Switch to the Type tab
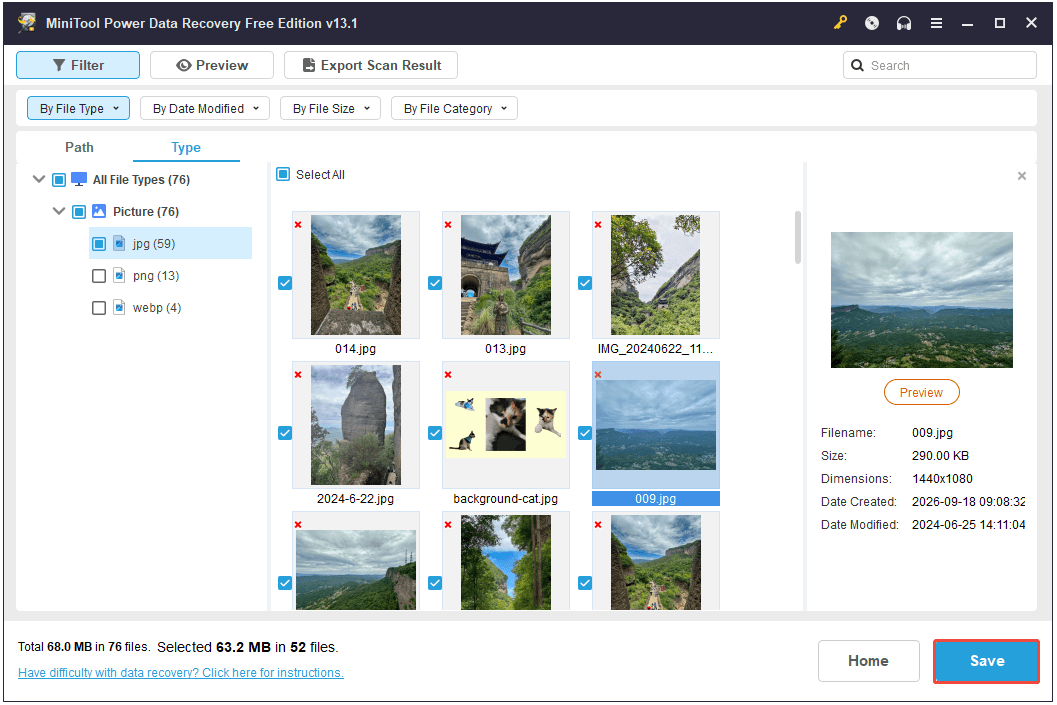Screen dimensions: 1057x705 coord(186,147)
